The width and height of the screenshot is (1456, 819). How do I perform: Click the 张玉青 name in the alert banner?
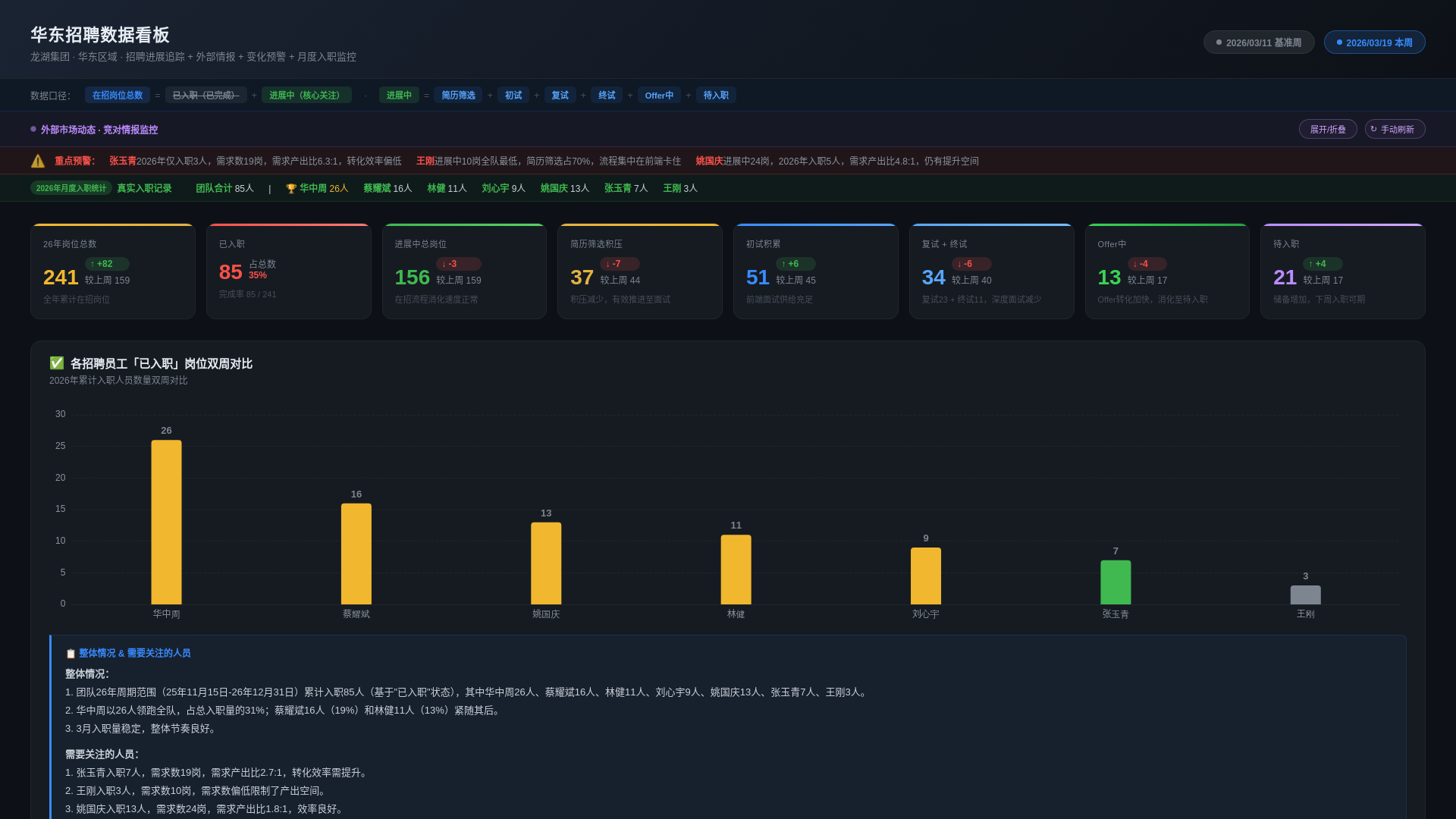(123, 162)
